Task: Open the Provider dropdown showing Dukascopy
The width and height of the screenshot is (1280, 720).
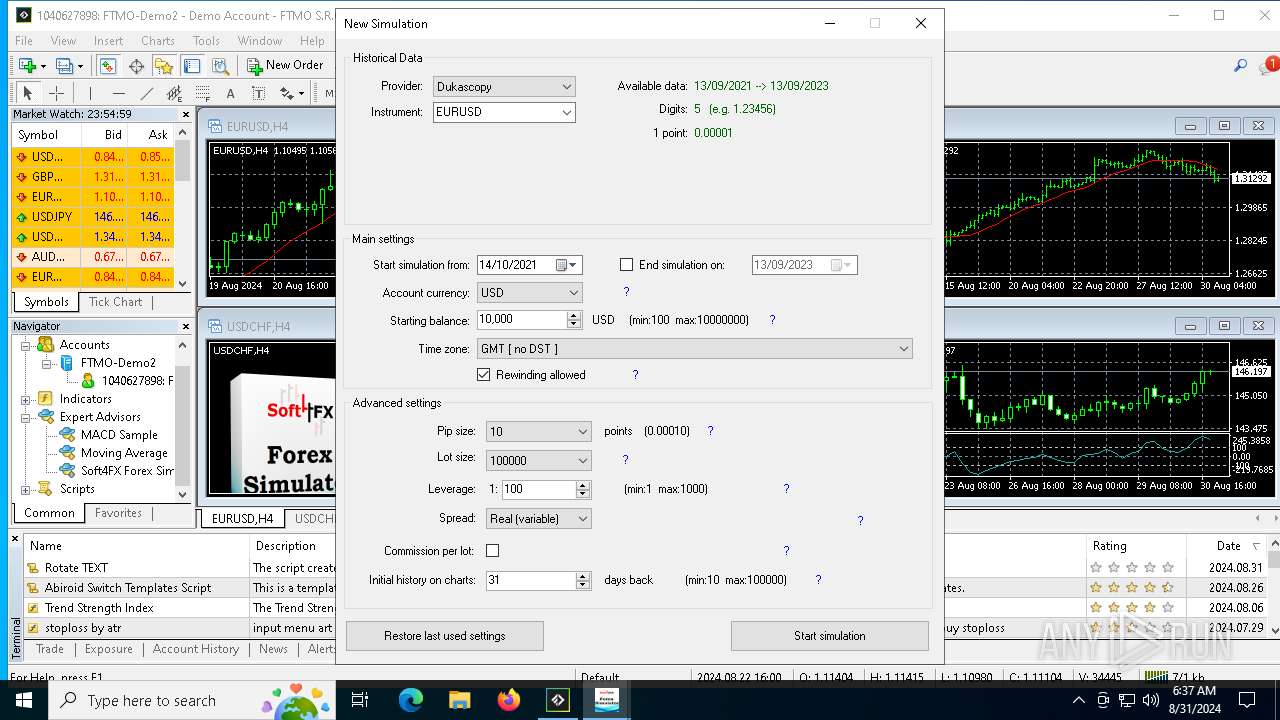Action: (504, 87)
